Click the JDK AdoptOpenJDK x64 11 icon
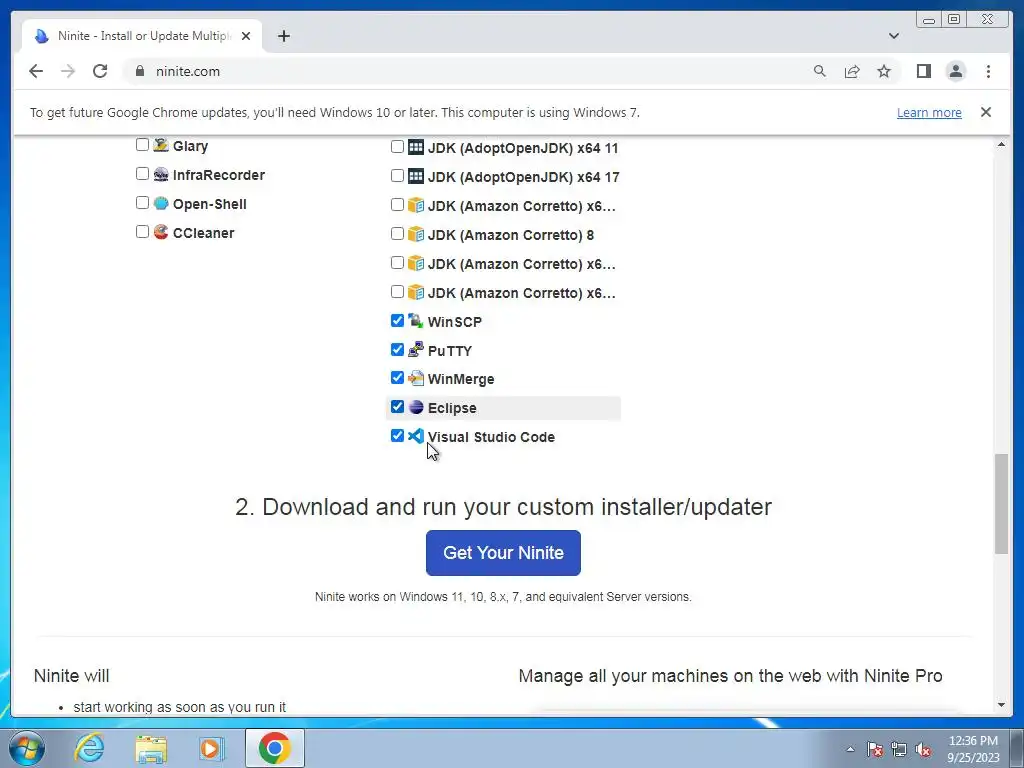1024x768 pixels. coord(416,147)
